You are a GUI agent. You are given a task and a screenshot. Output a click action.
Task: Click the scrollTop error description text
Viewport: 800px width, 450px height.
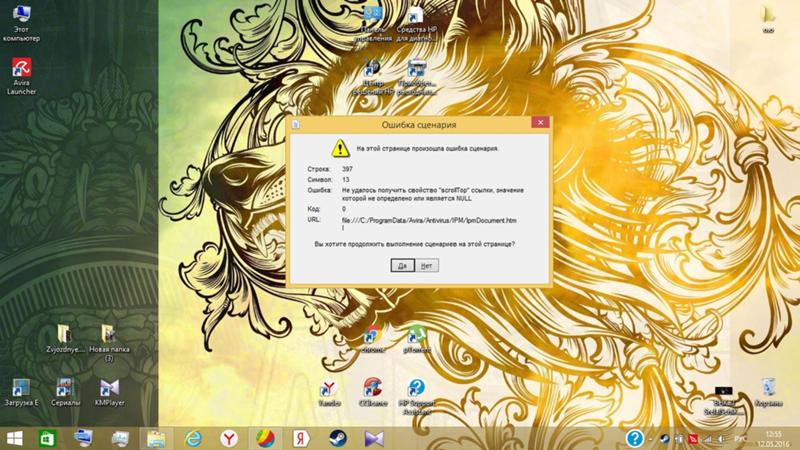[433, 194]
